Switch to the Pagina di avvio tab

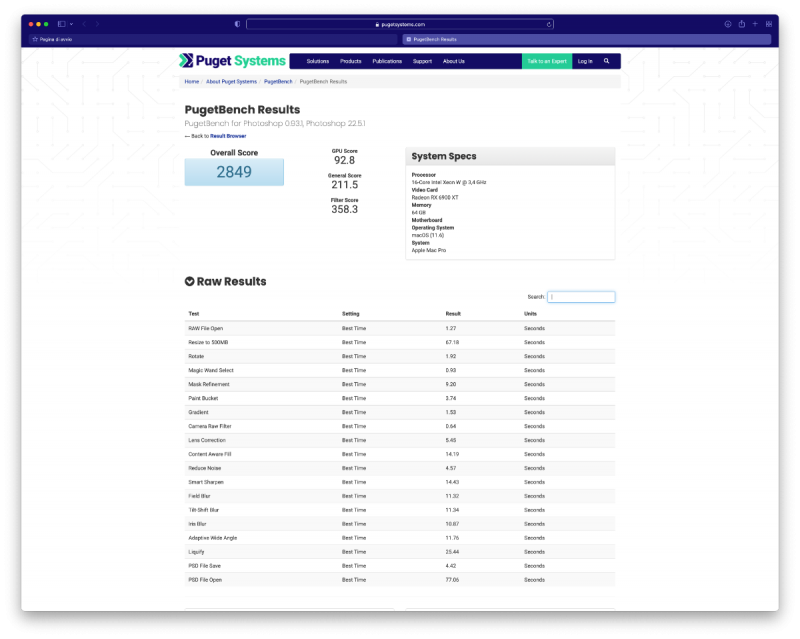tap(212, 39)
